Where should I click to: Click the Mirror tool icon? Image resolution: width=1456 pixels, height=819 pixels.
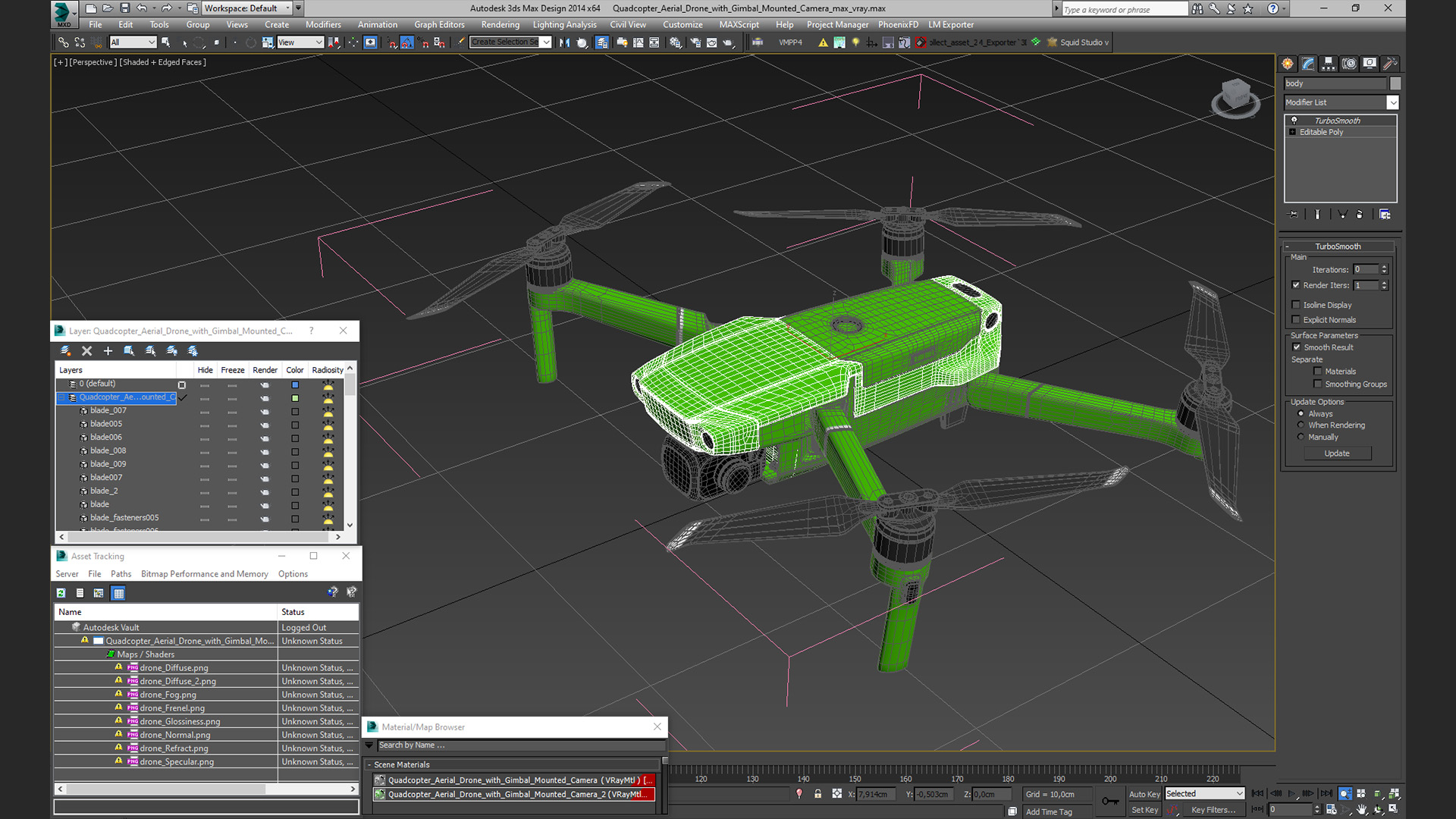coord(564,42)
